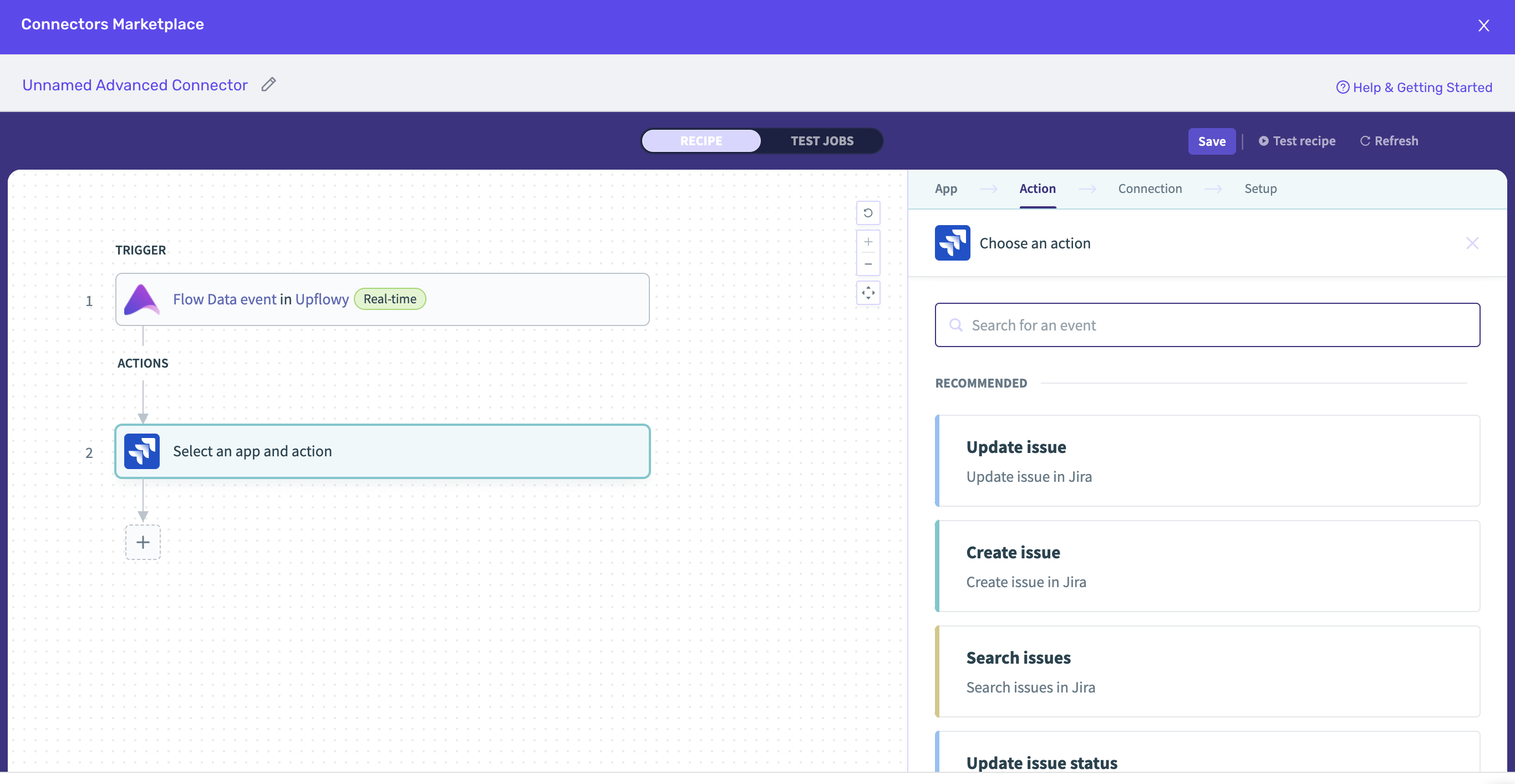Select step 2 'Select an app and action'

[x=382, y=451]
